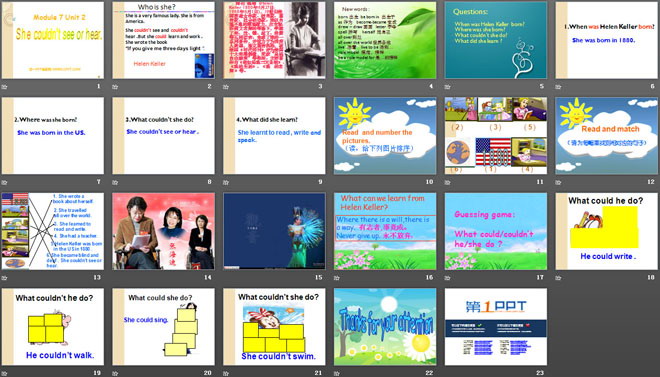
Task: Select the 'What couldn't he do?' slide thumbnail
Action: coord(53,327)
